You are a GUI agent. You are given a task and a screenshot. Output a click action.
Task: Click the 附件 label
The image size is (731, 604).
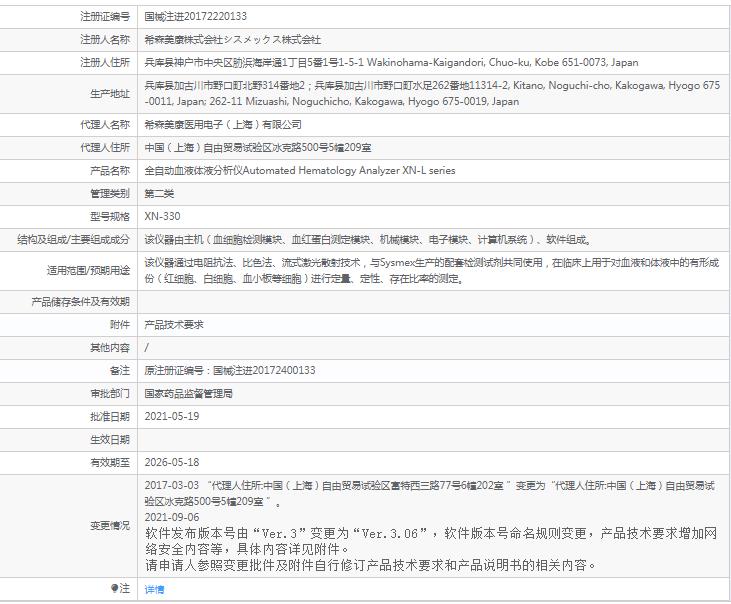[x=120, y=324]
